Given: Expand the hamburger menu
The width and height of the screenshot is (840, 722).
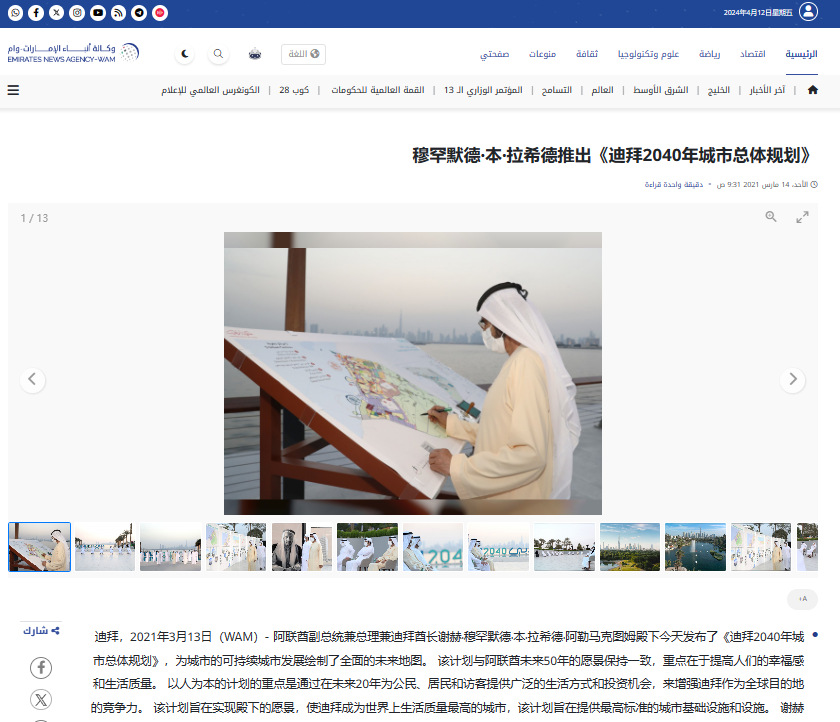Looking at the screenshot, I should [13, 90].
